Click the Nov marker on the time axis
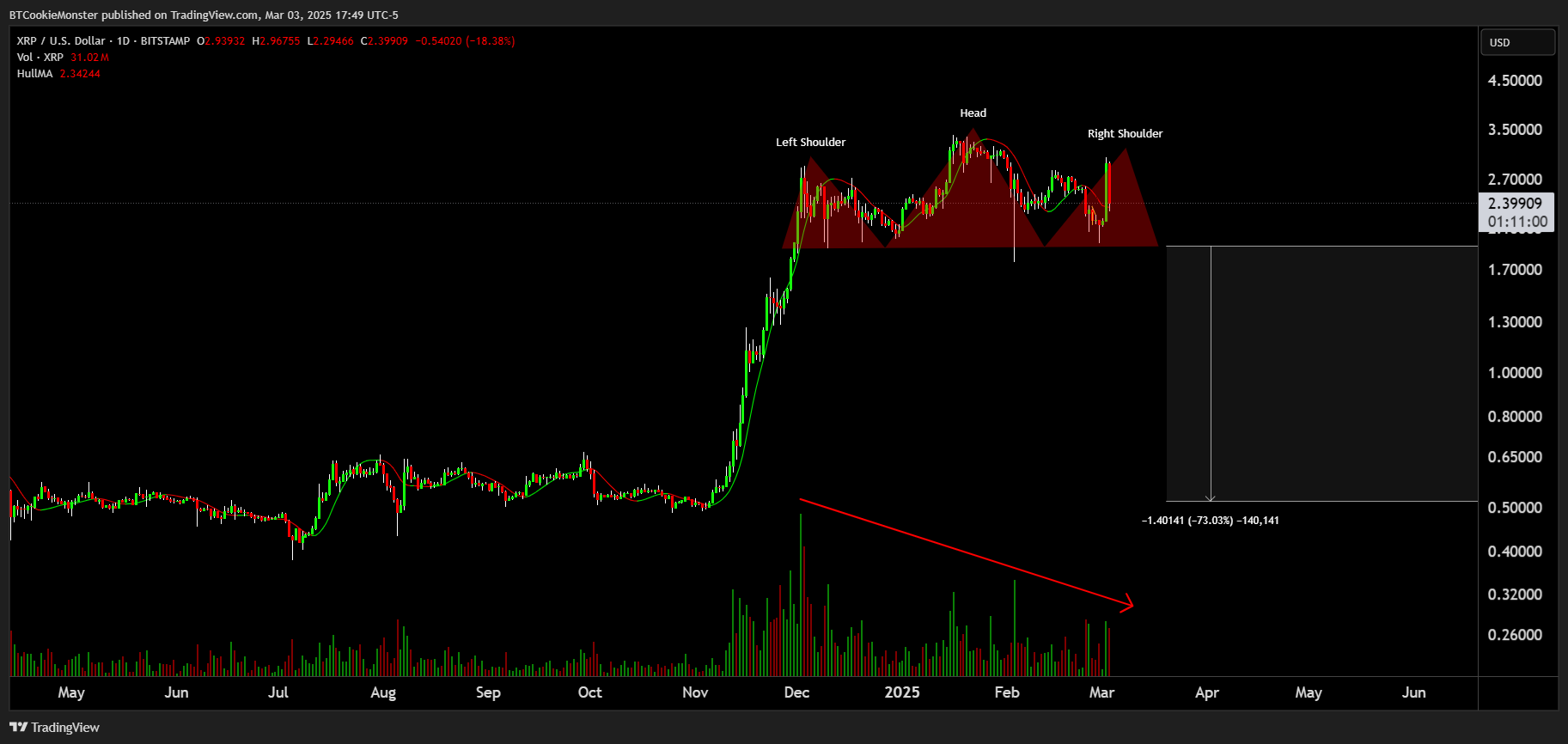This screenshot has height=744, width=1568. pos(695,692)
